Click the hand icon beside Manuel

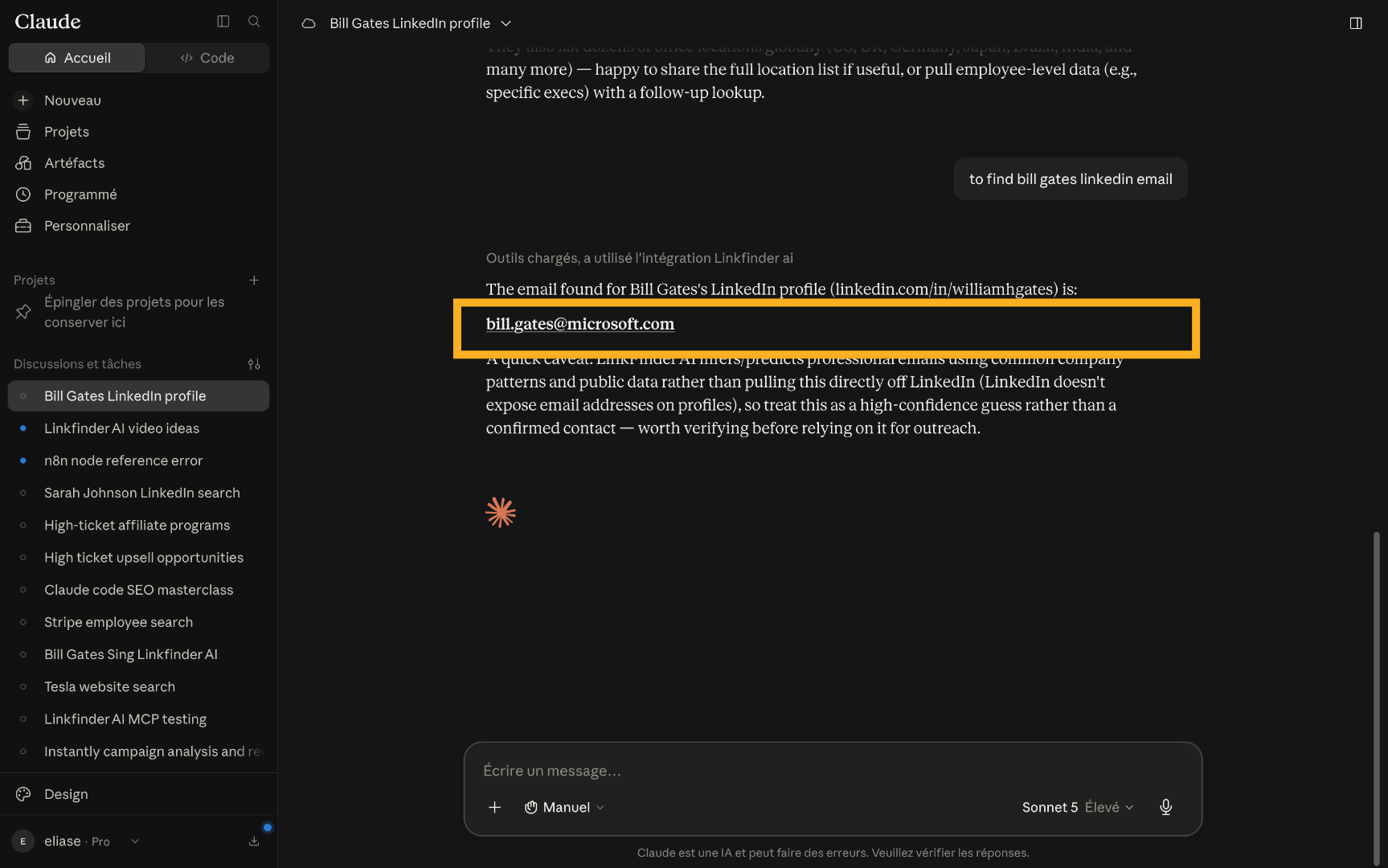point(531,807)
